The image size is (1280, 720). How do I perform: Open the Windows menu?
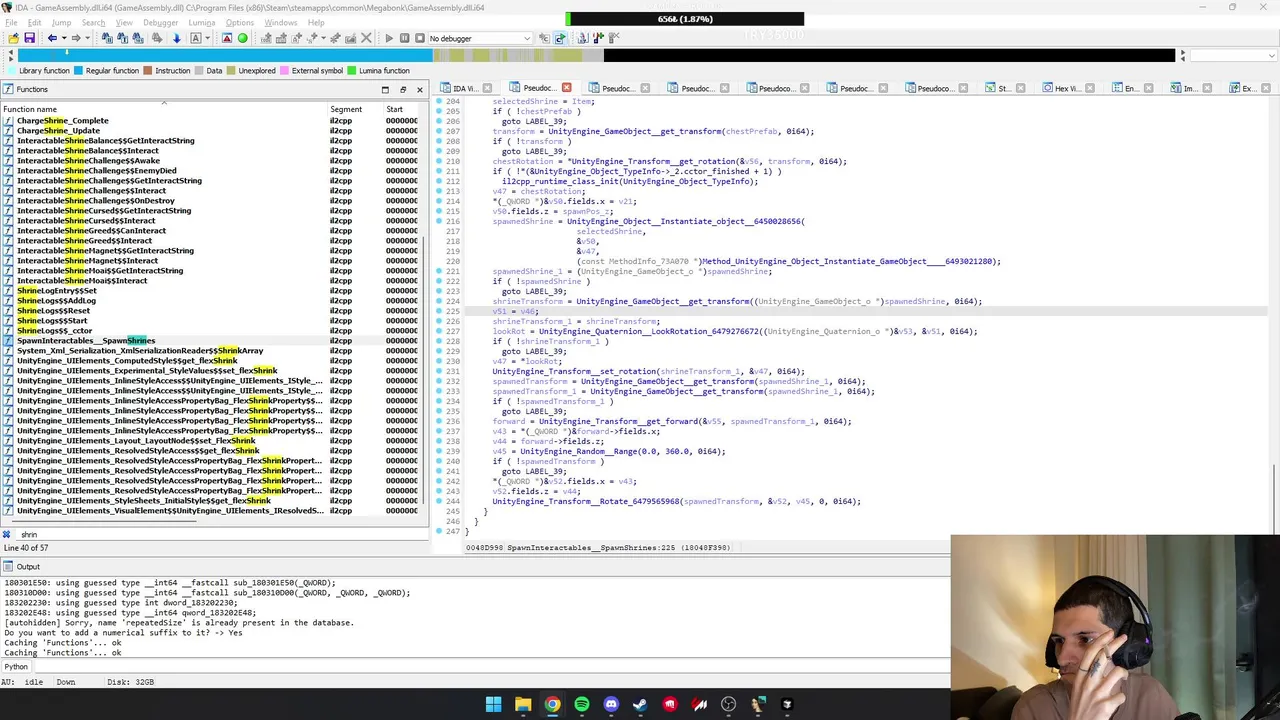[281, 22]
